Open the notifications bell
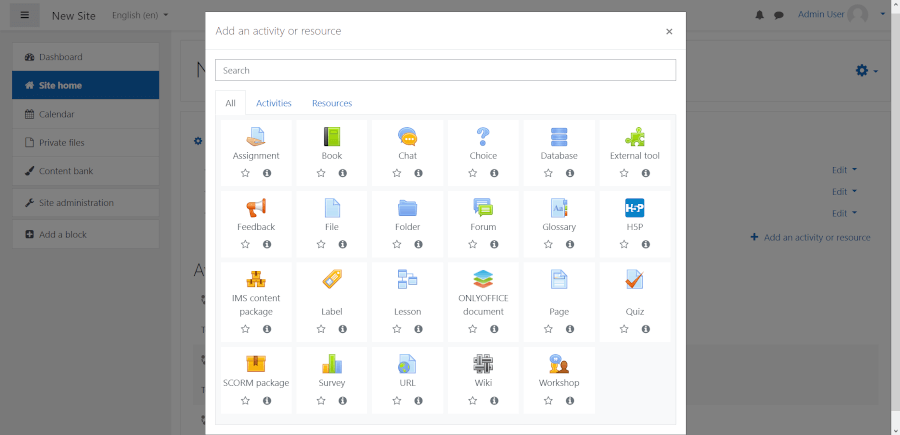The image size is (900, 435). pos(759,15)
